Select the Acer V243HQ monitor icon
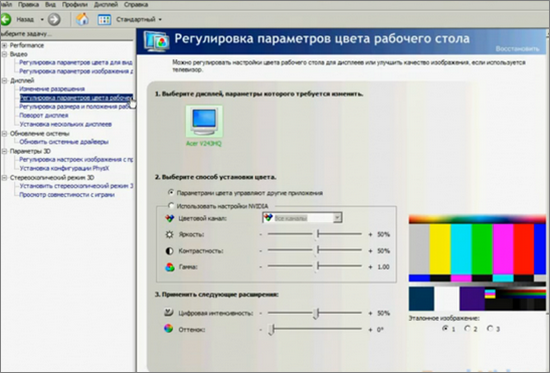 point(204,121)
